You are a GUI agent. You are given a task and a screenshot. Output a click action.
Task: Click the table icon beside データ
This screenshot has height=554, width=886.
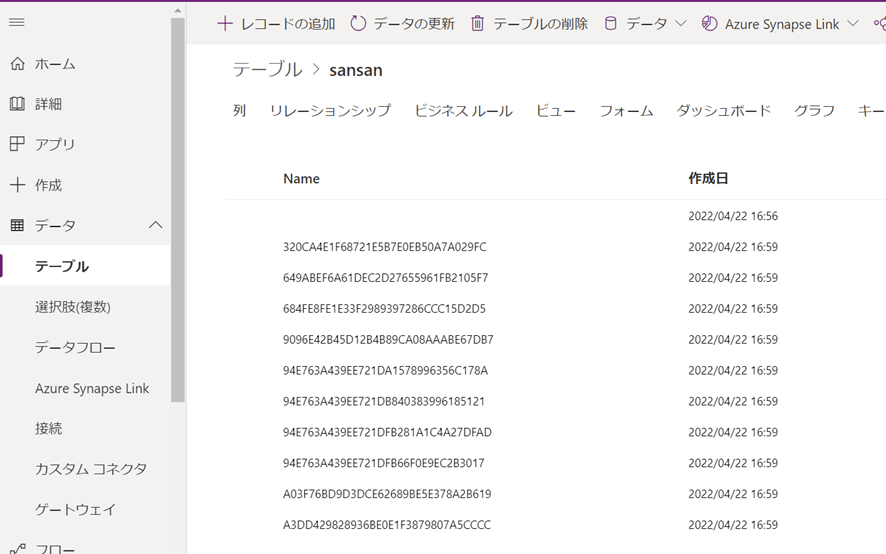pyautogui.click(x=18, y=225)
